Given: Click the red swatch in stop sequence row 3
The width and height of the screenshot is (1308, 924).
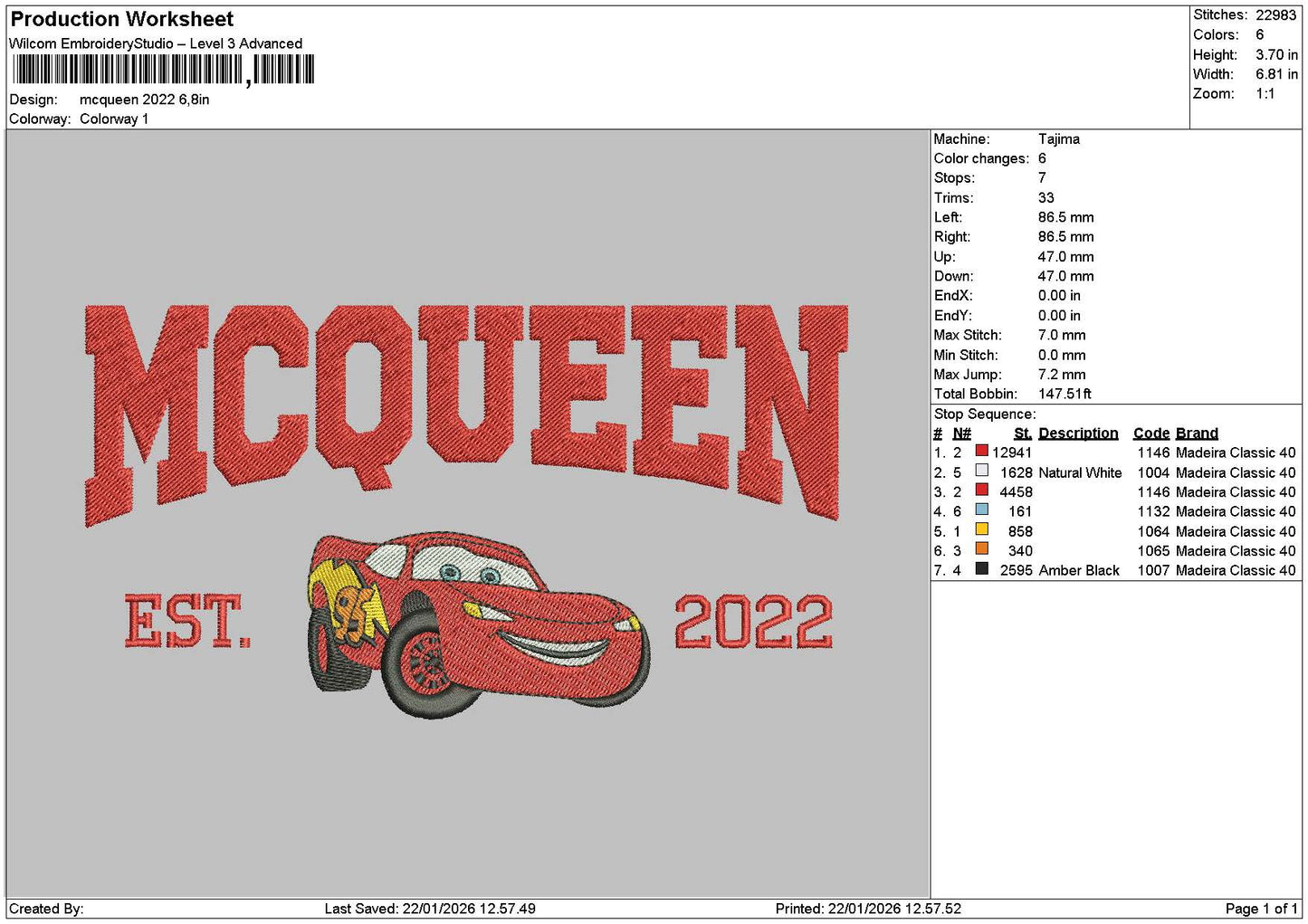Looking at the screenshot, I should click(x=981, y=491).
